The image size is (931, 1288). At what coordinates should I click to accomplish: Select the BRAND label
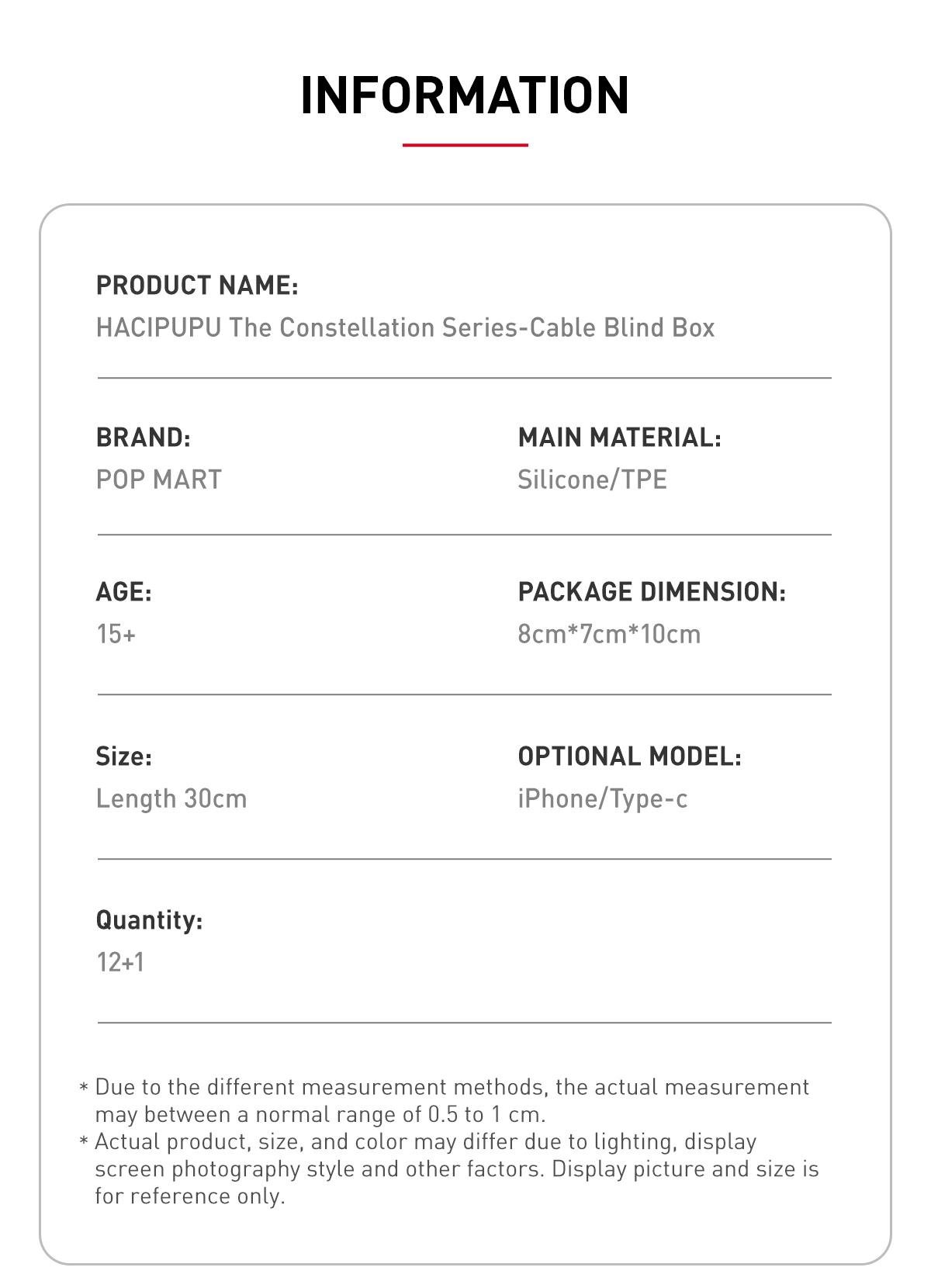click(x=143, y=437)
